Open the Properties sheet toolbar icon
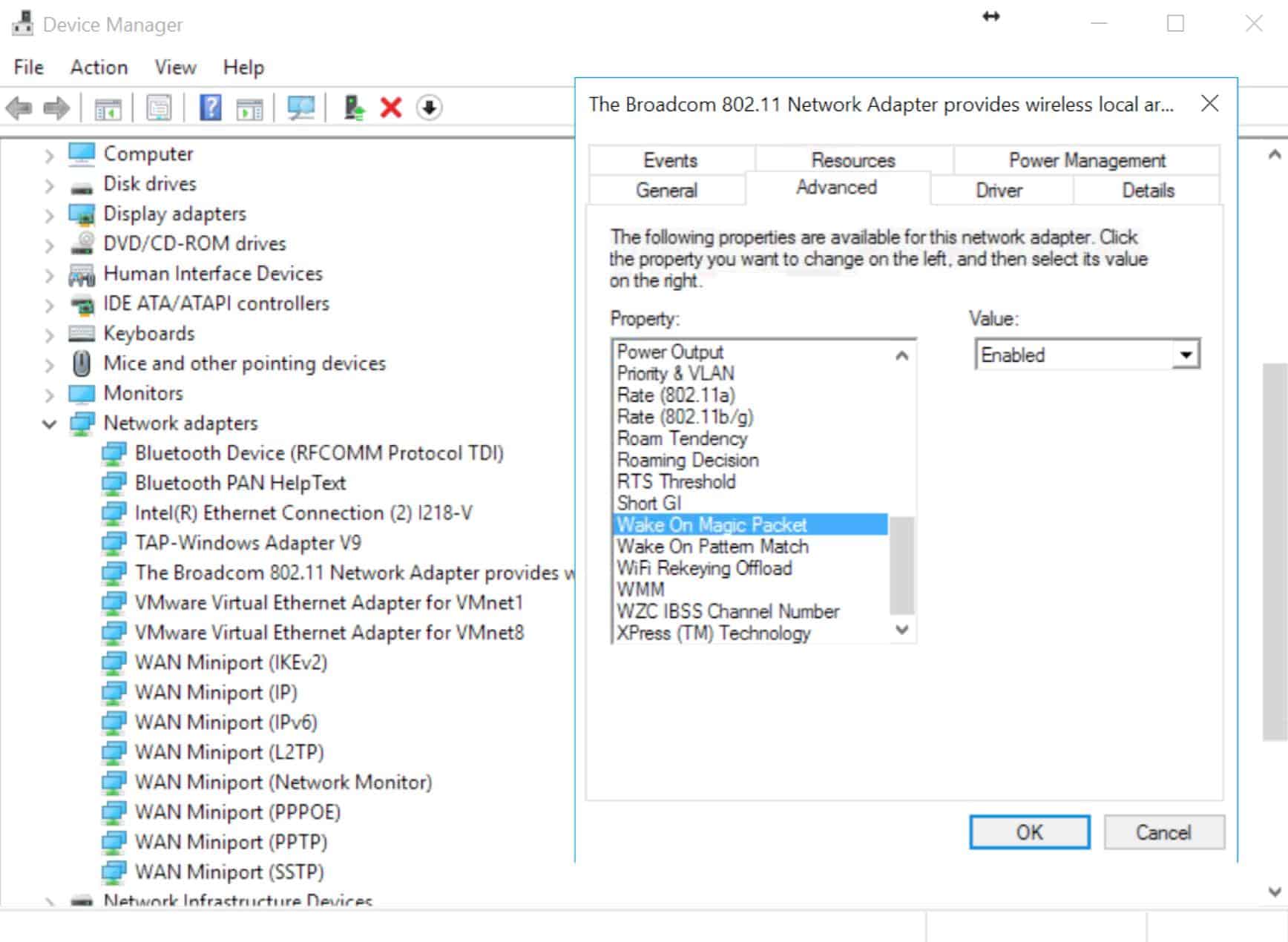Image resolution: width=1288 pixels, height=942 pixels. pyautogui.click(x=159, y=108)
